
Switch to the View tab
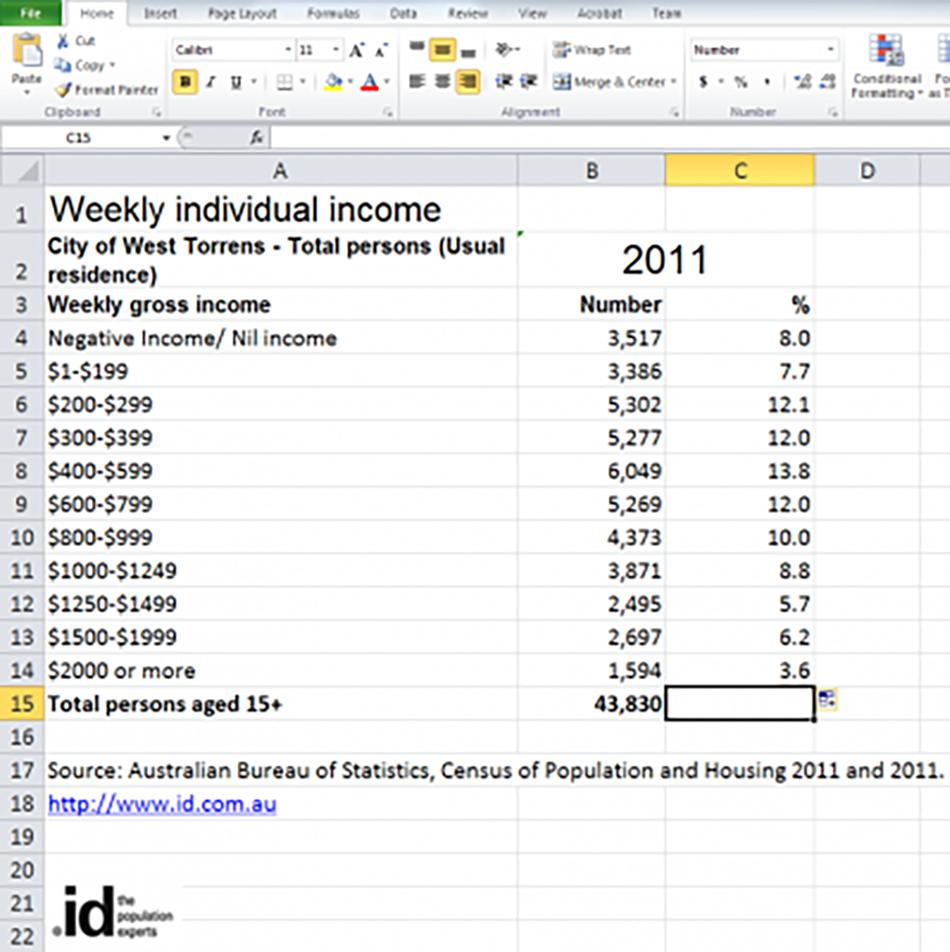click(532, 13)
